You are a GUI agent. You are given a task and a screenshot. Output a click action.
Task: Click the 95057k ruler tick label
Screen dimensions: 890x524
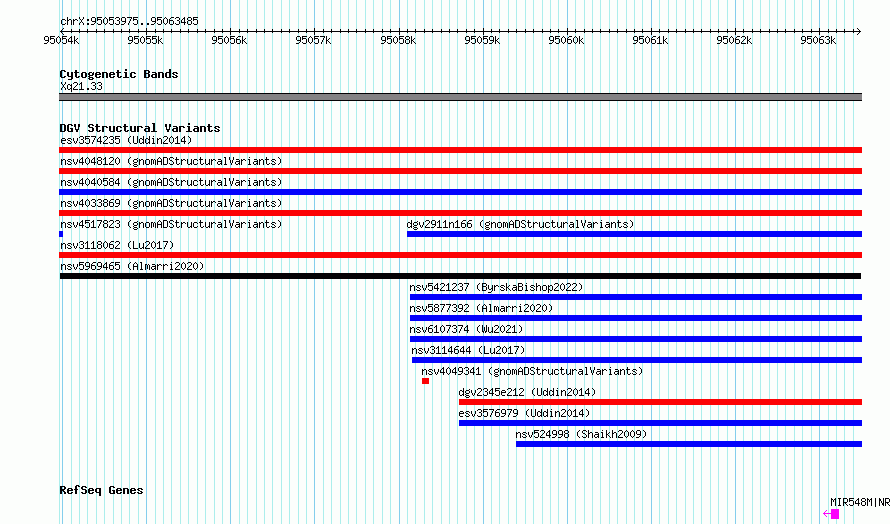(313, 40)
